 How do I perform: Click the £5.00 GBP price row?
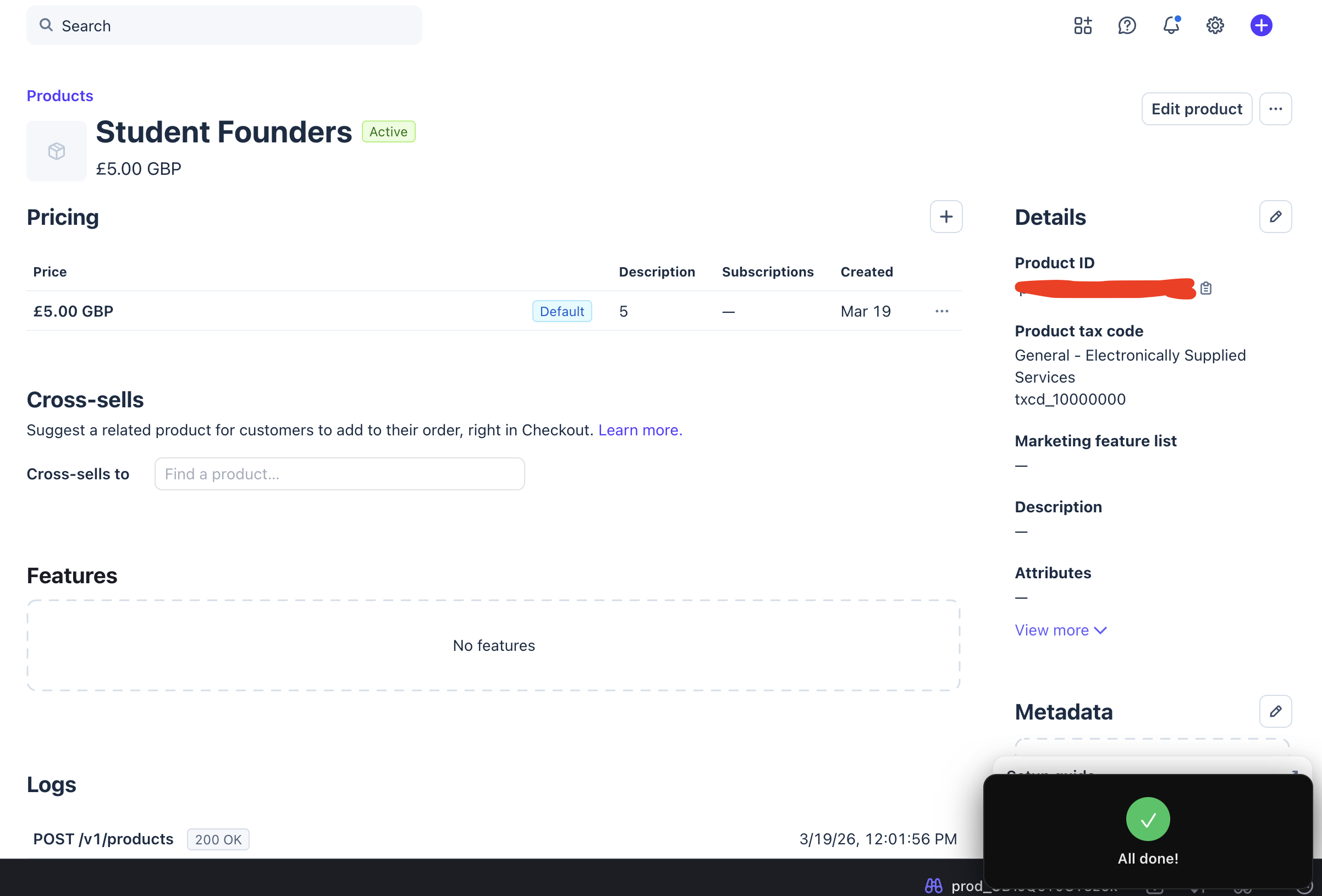[73, 312]
